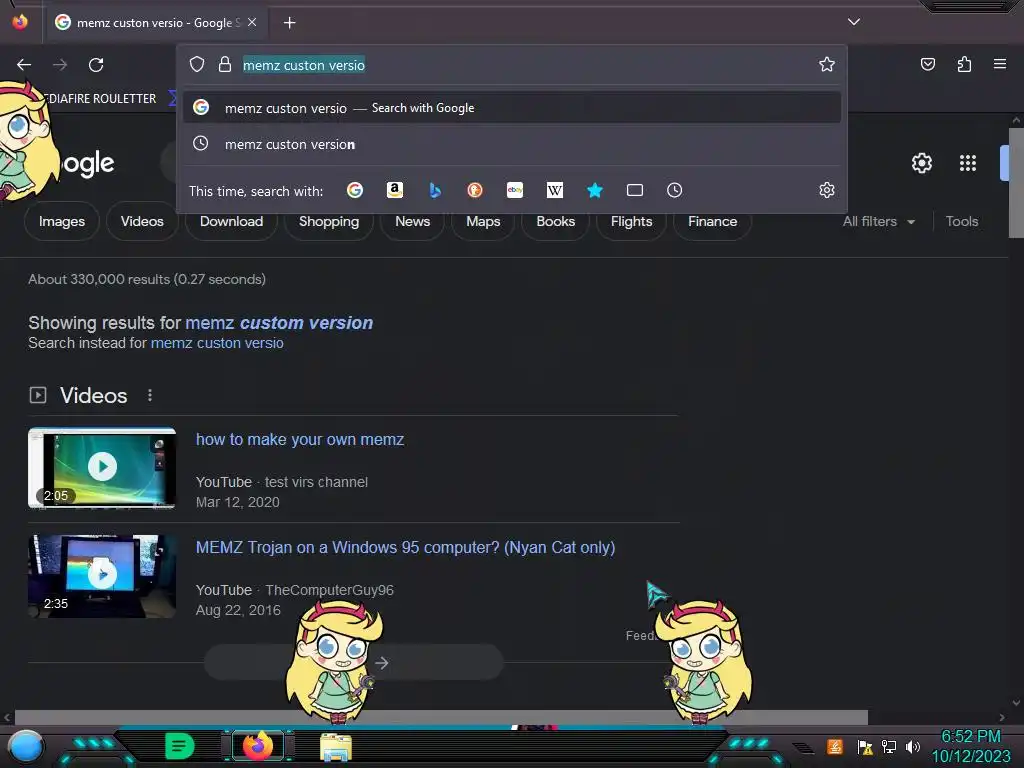
Task: Click the MEDIAFIRE ROULETTER bookmark
Action: (99, 99)
